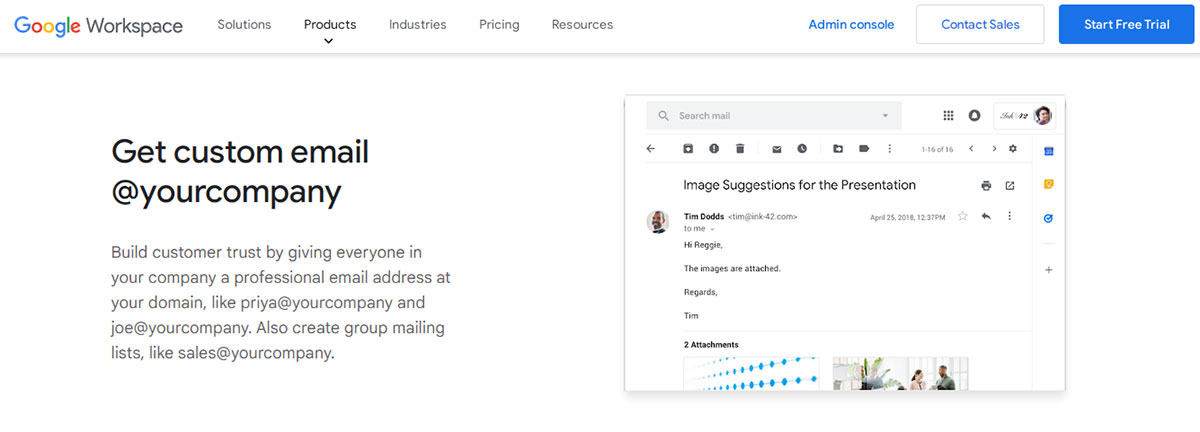Click the plus Get add-ons icon
The image size is (1200, 432).
click(1049, 270)
